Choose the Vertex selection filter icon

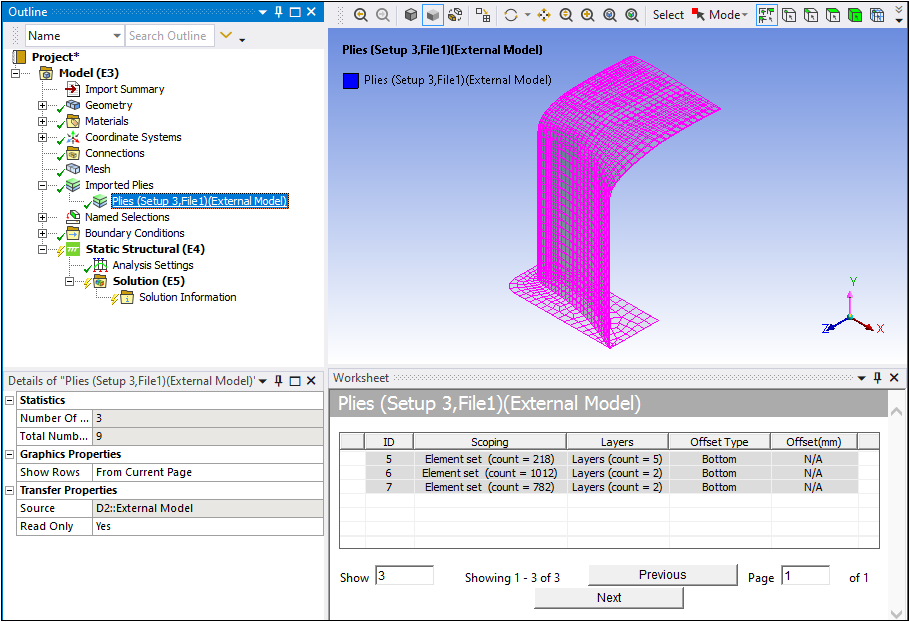pyautogui.click(x=790, y=15)
